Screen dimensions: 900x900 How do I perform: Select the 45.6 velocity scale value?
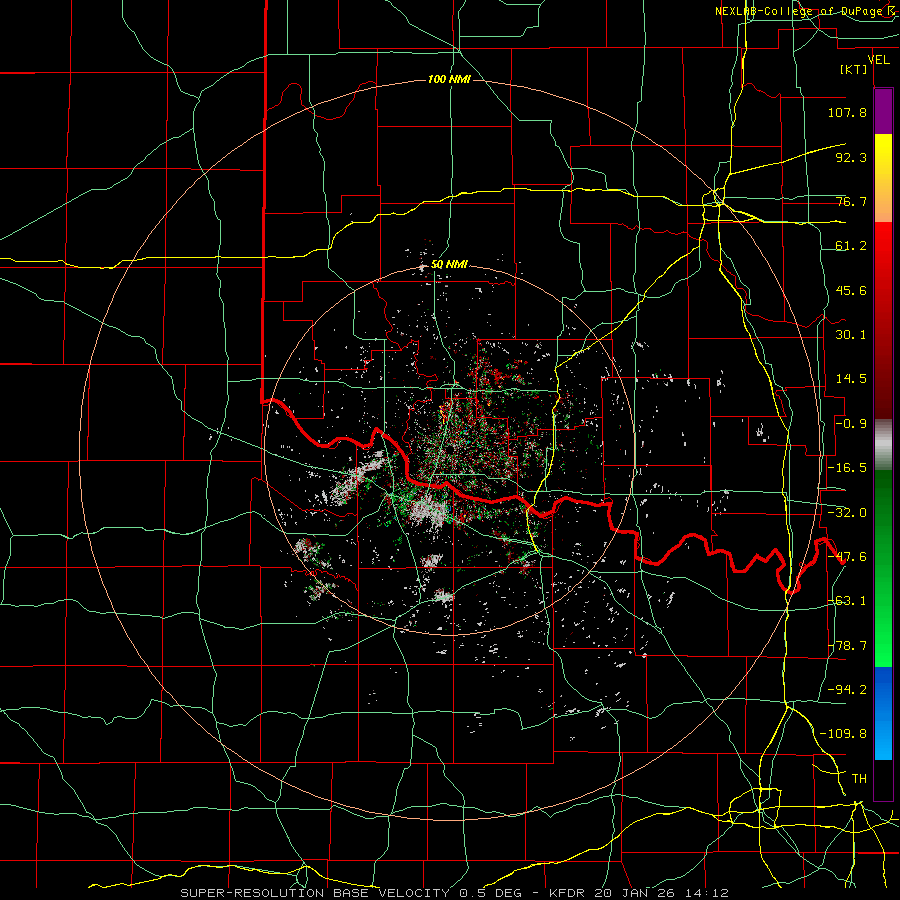[x=851, y=290]
